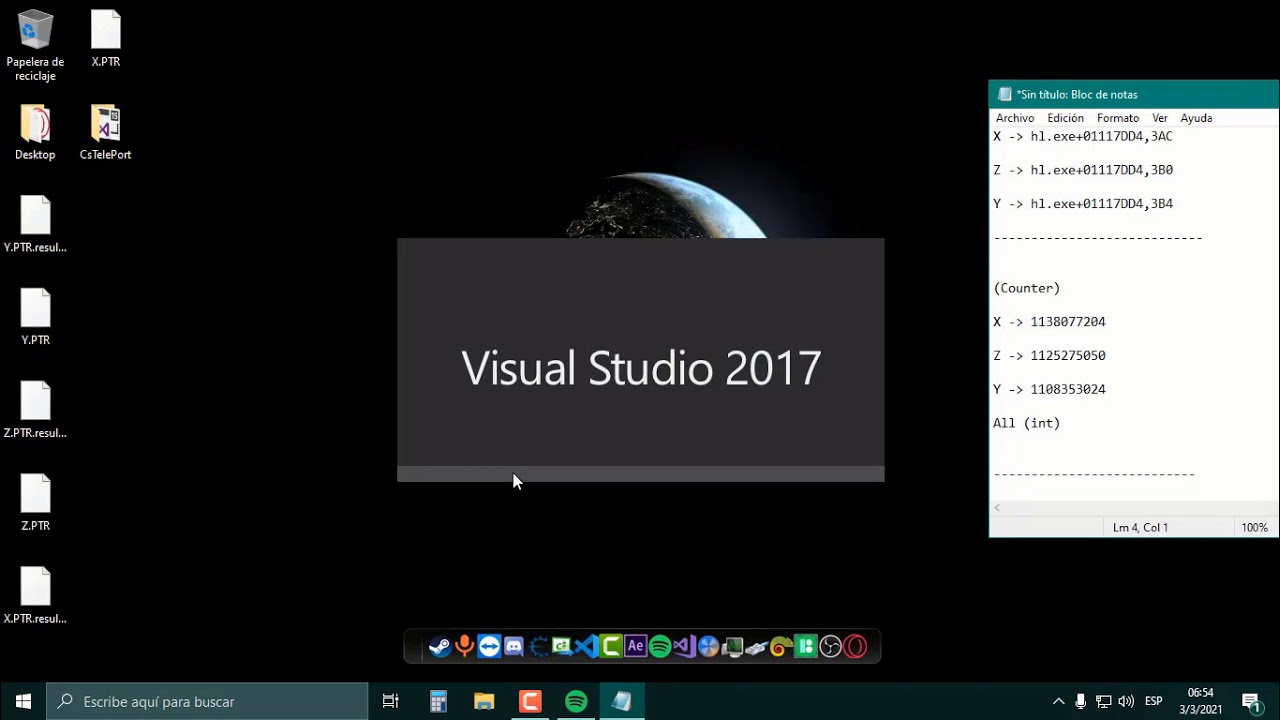The image size is (1280, 720).
Task: Open Discord from the dock
Action: click(x=514, y=647)
